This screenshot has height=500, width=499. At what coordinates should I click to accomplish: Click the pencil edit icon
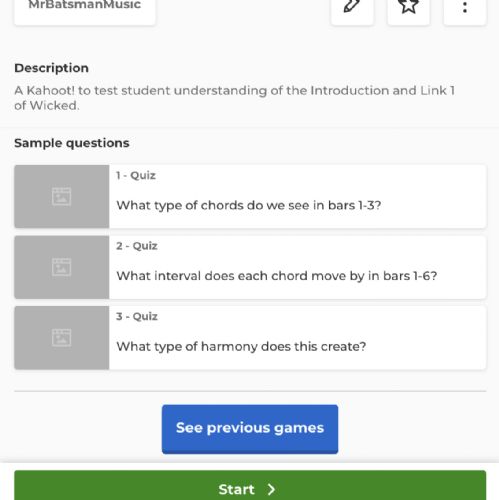352,7
